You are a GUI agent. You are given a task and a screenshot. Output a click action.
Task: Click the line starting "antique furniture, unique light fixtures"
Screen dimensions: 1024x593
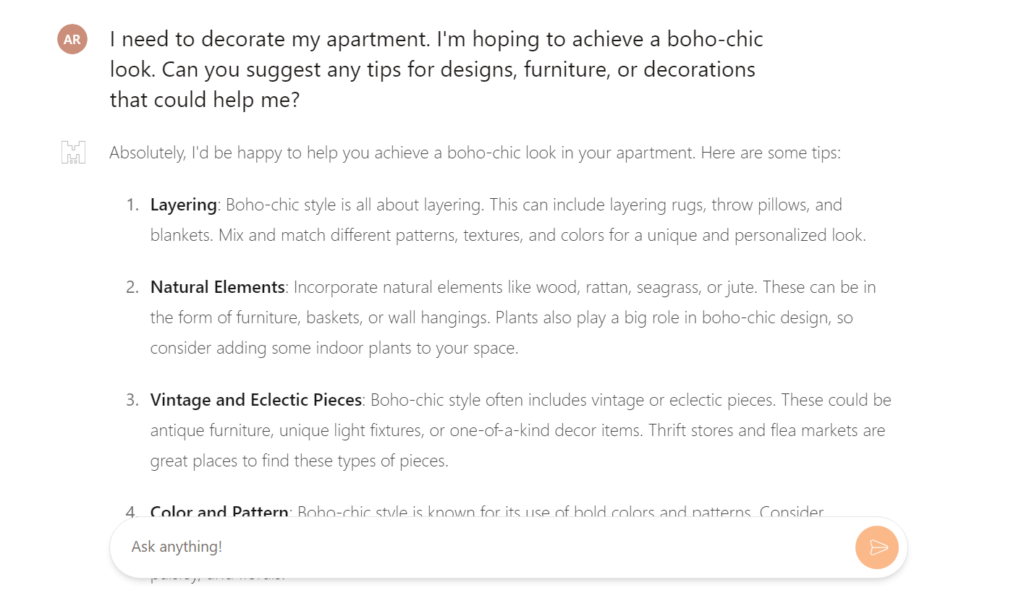(x=517, y=431)
